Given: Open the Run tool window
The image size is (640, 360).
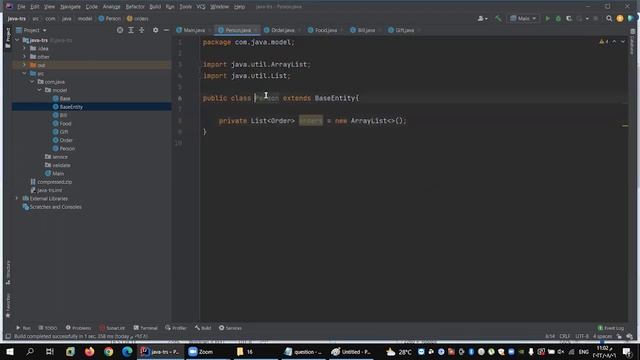Looking at the screenshot, I should tap(23, 328).
